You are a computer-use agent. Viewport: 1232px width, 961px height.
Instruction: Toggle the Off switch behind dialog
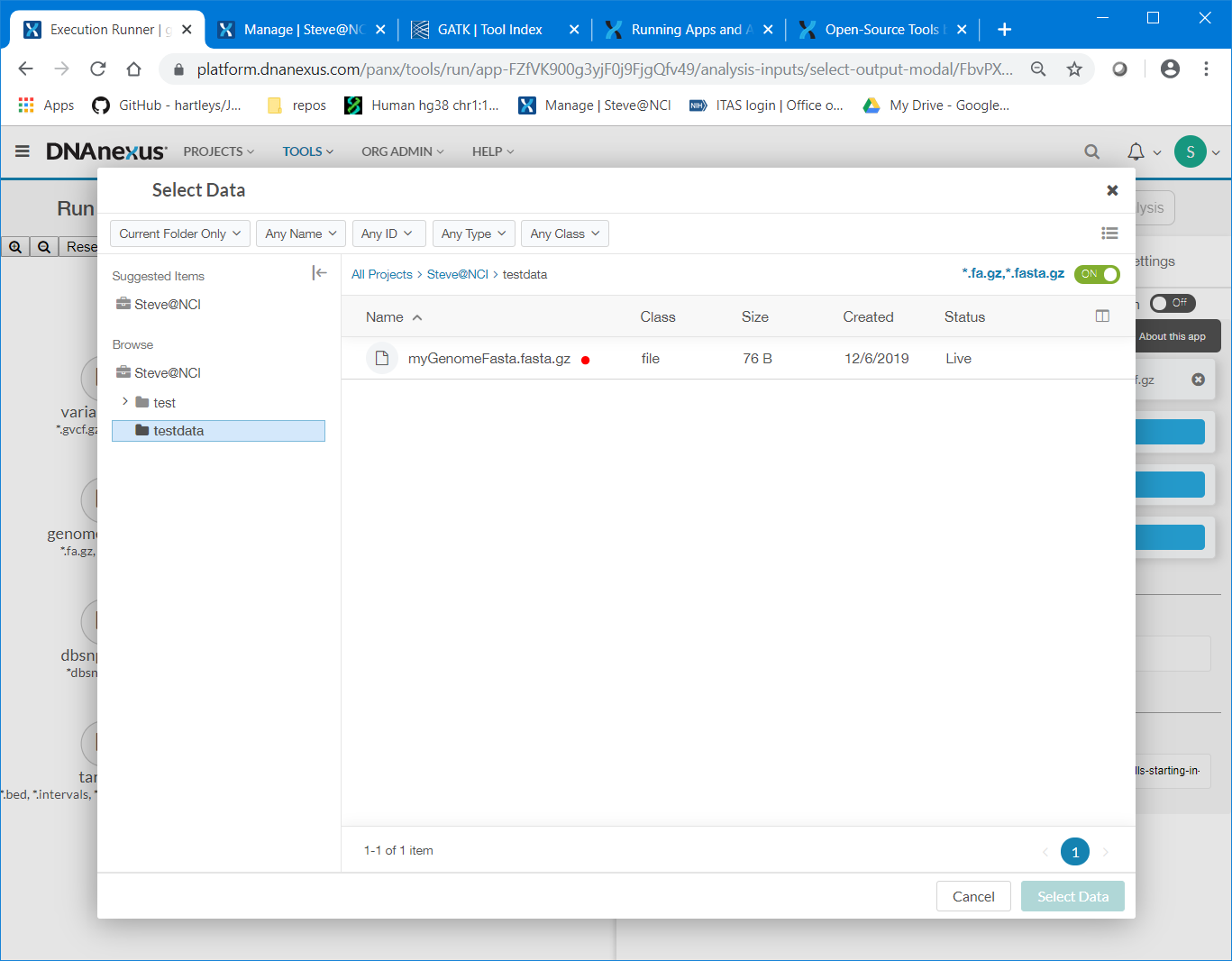tap(1172, 303)
